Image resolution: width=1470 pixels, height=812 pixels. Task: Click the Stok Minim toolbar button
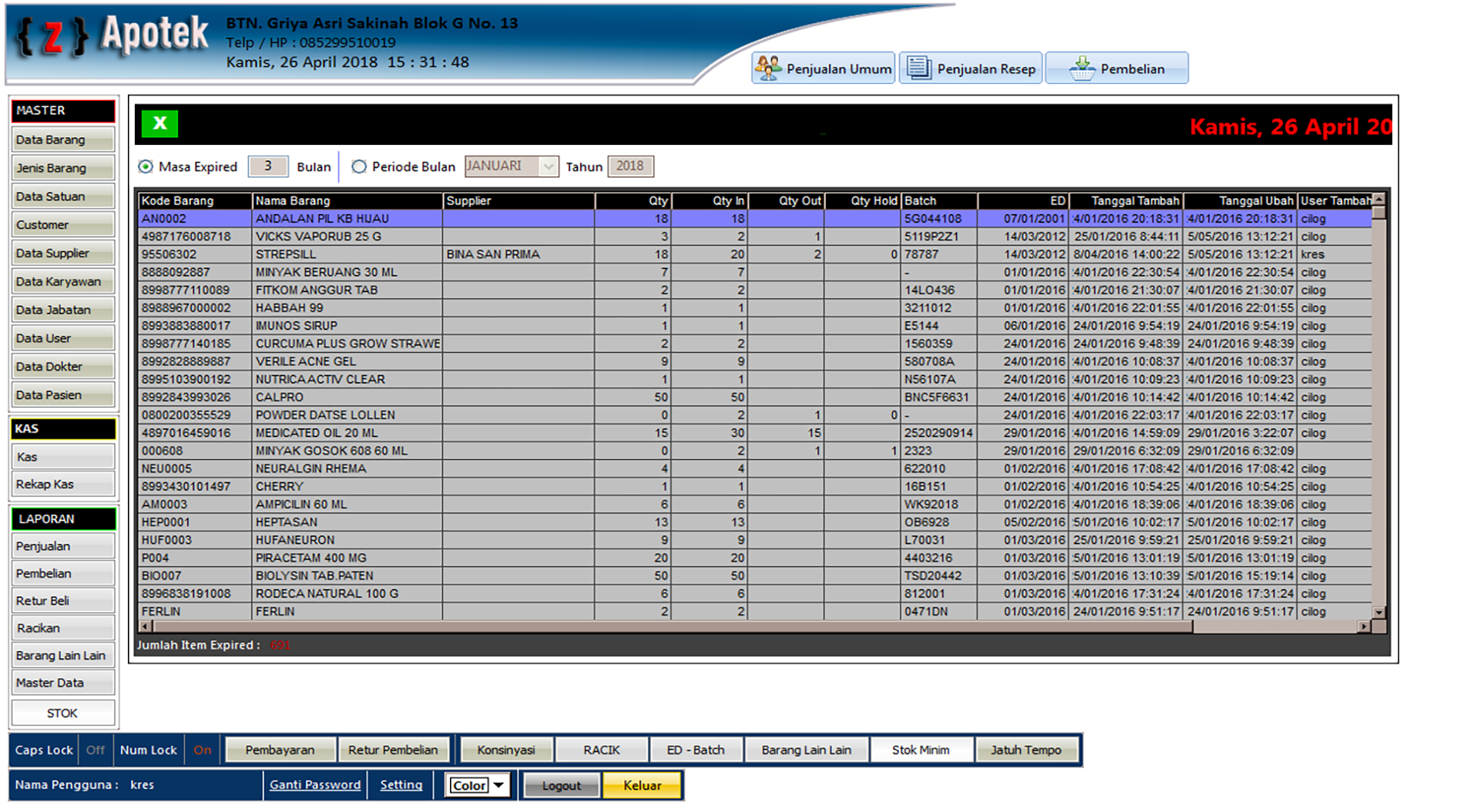pos(920,750)
